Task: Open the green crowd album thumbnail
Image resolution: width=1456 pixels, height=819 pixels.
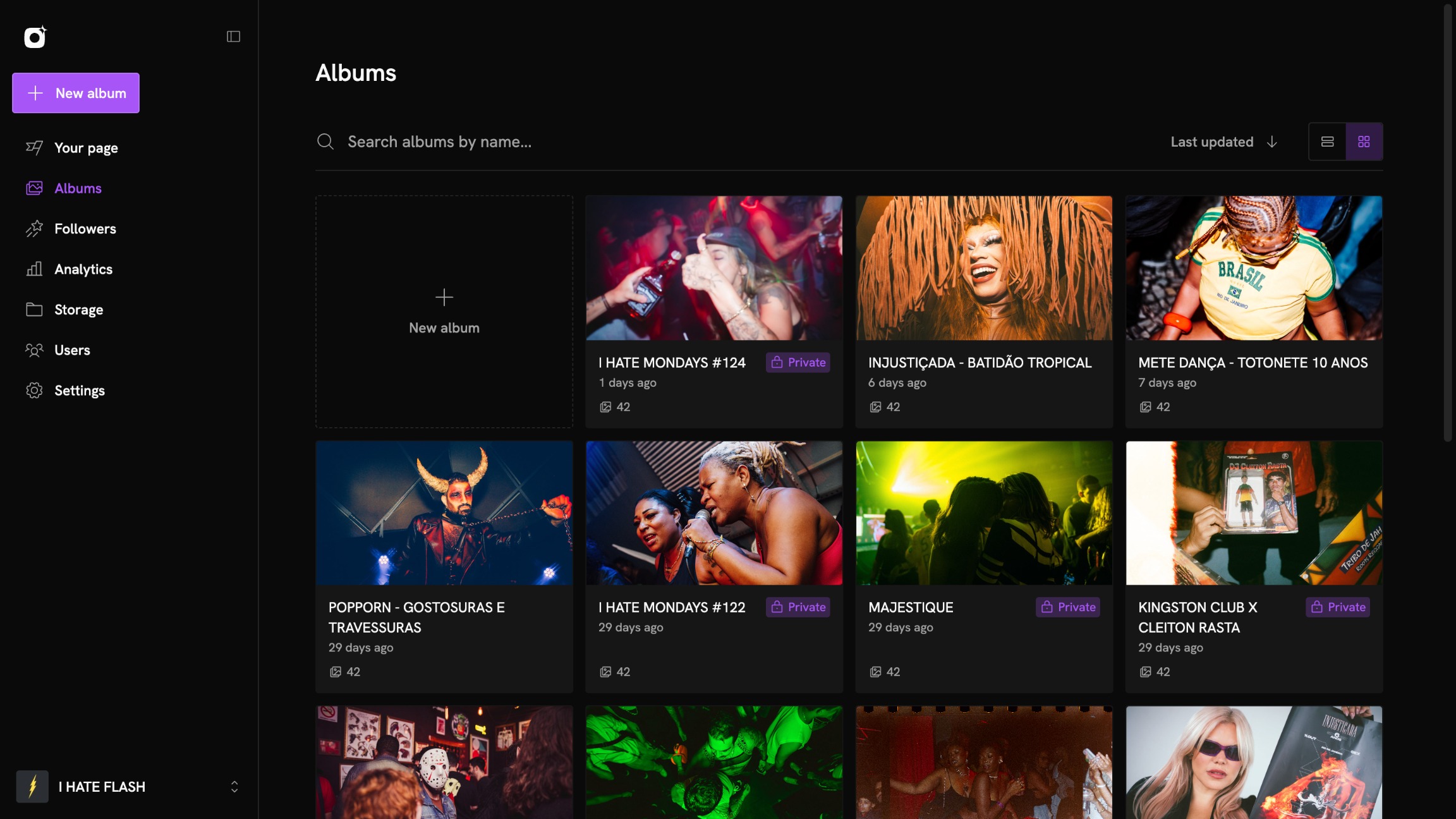Action: [x=714, y=762]
